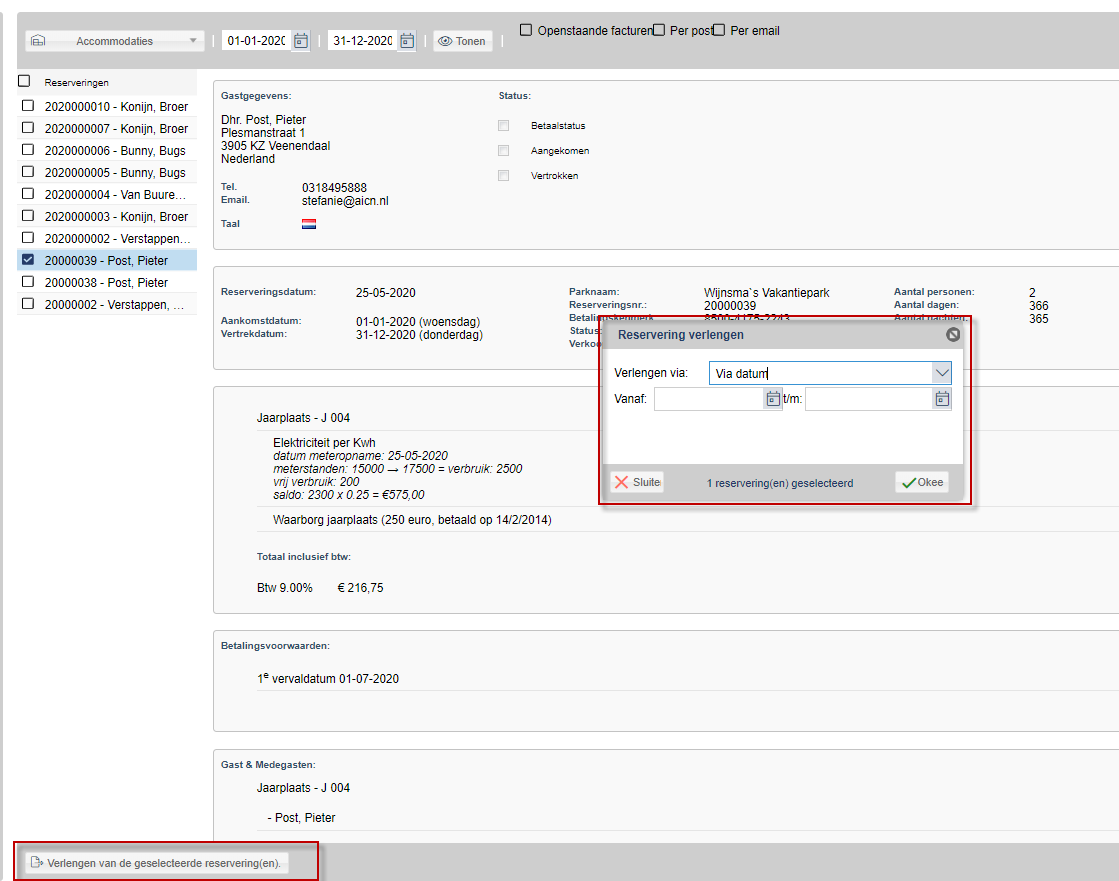This screenshot has width=1119, height=881.
Task: Click the € 216,75 Btw amount
Action: (x=360, y=588)
